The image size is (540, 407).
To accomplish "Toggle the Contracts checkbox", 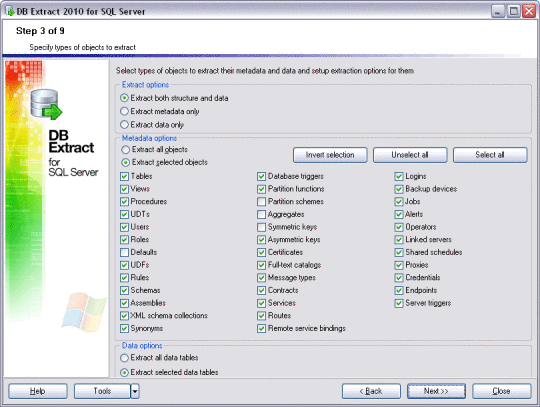I will (261, 291).
